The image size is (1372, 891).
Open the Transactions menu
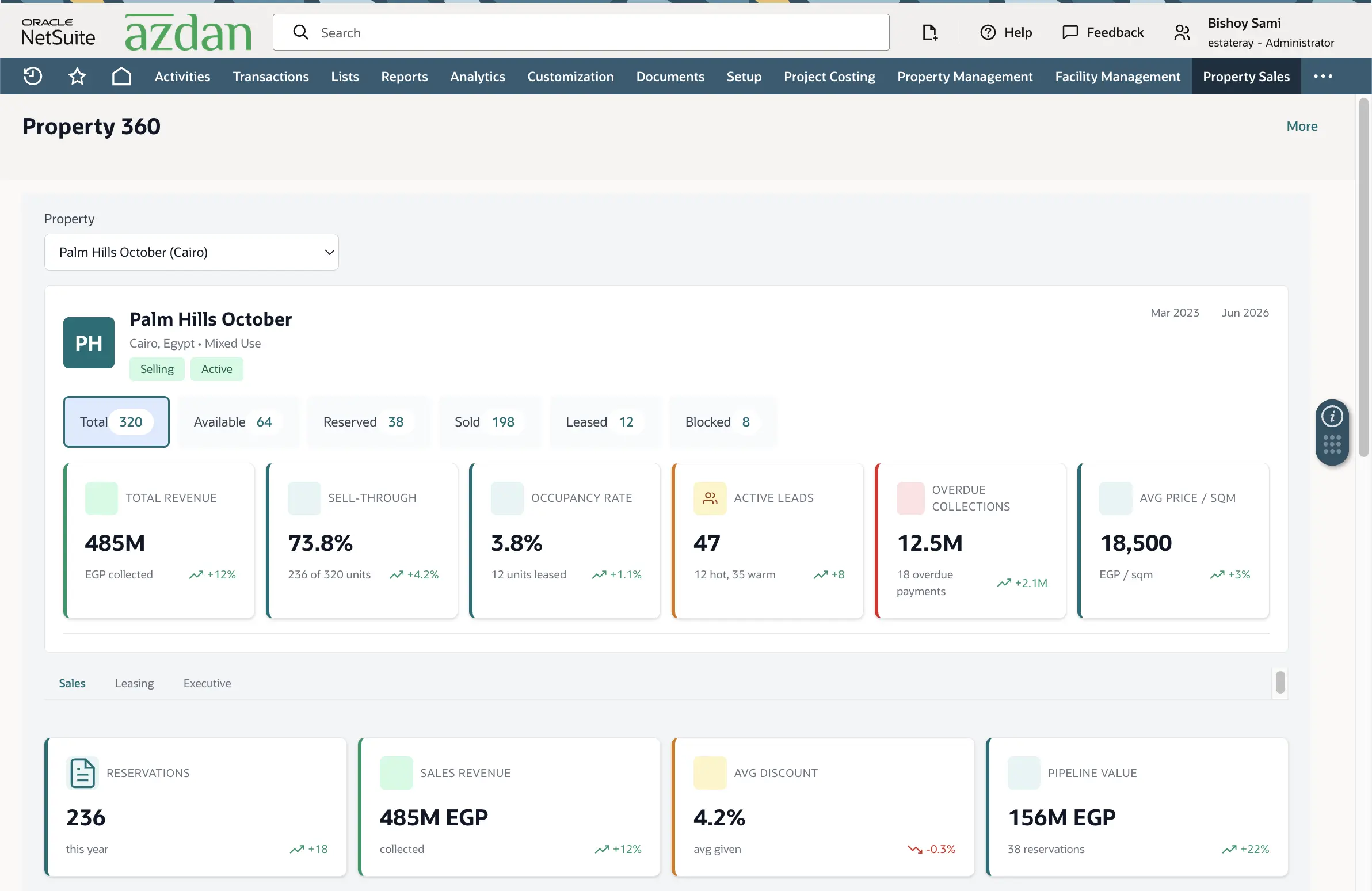coord(271,76)
